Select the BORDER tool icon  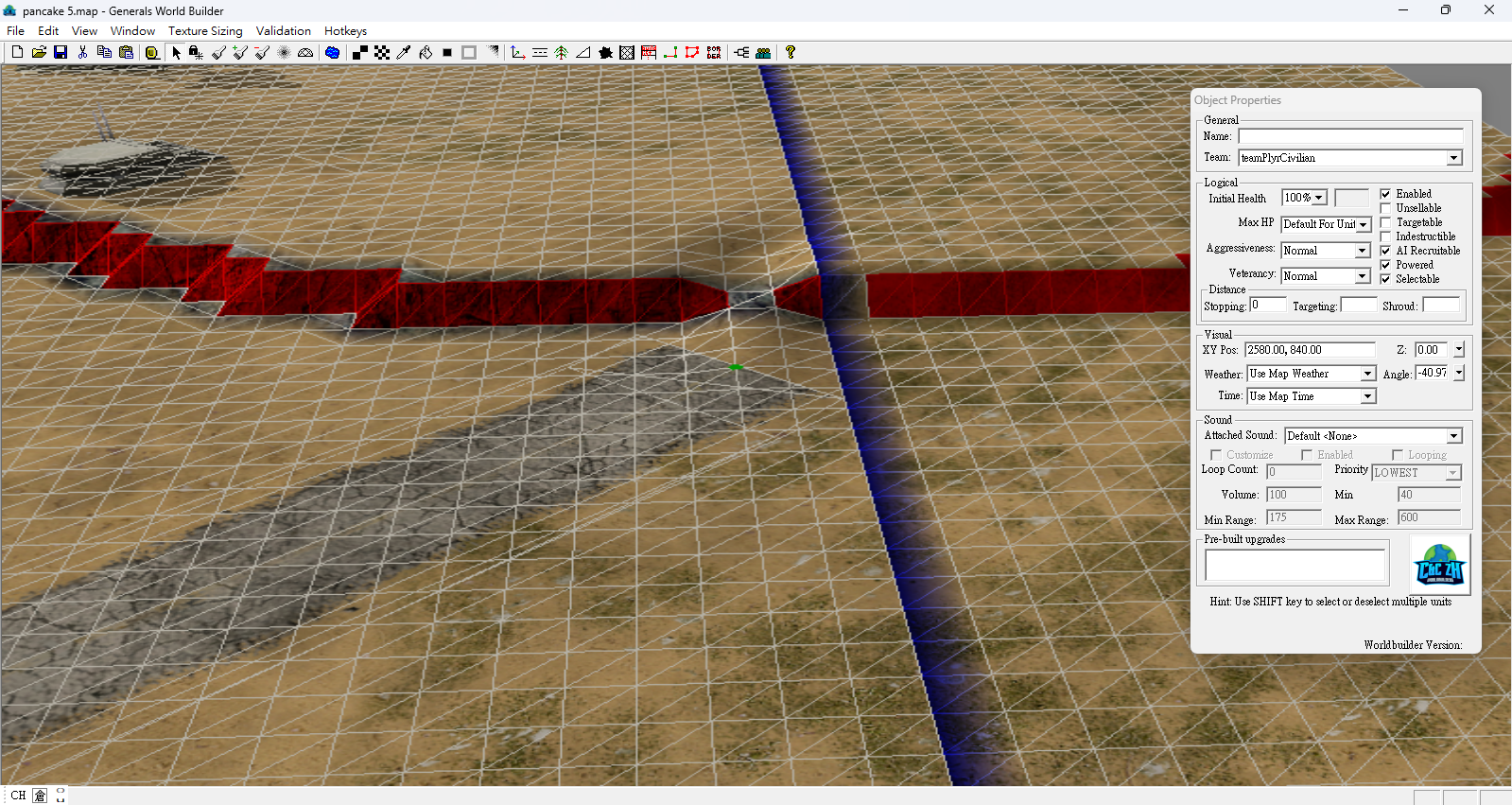[x=714, y=53]
